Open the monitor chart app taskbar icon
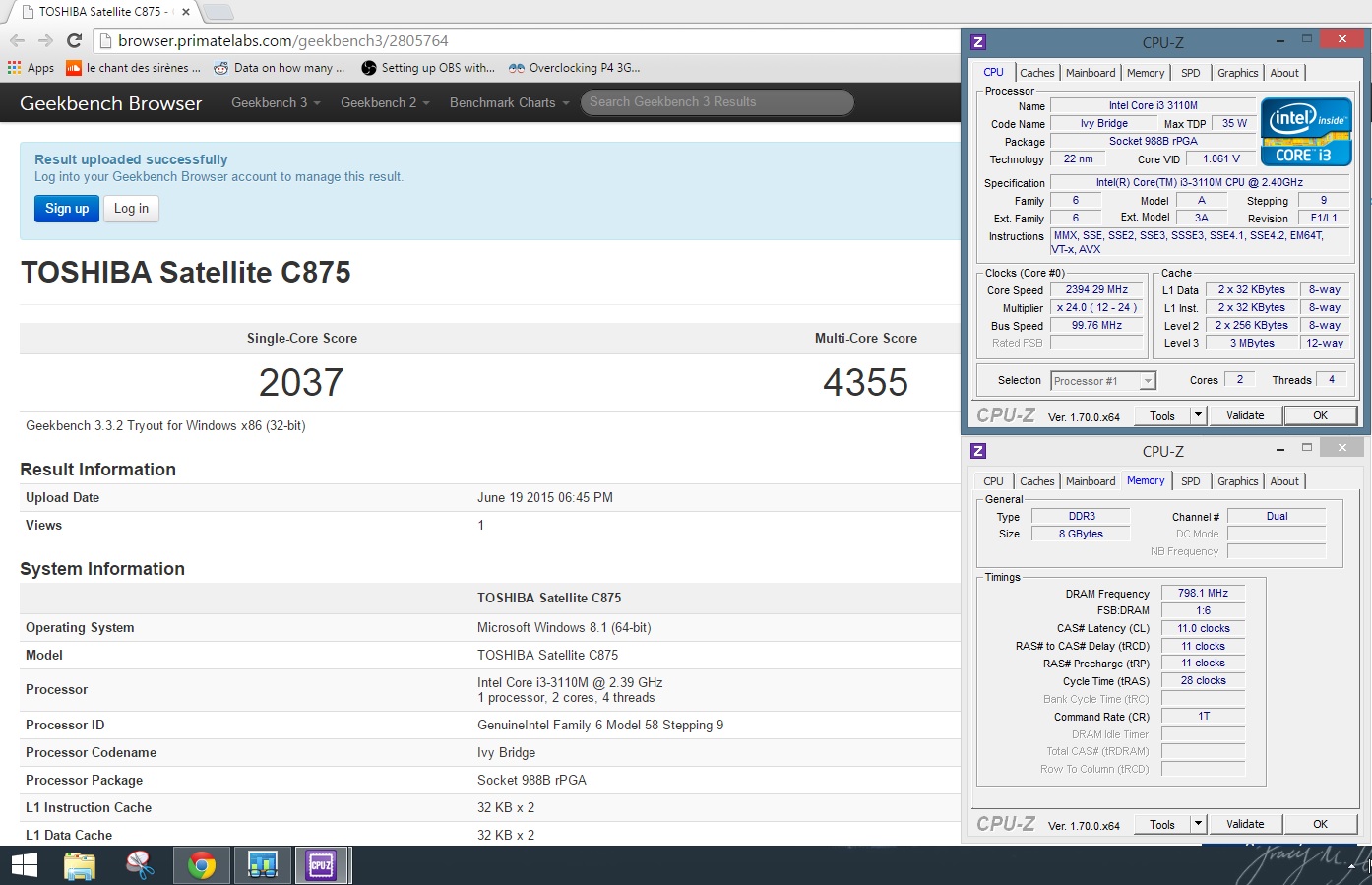 tap(262, 865)
